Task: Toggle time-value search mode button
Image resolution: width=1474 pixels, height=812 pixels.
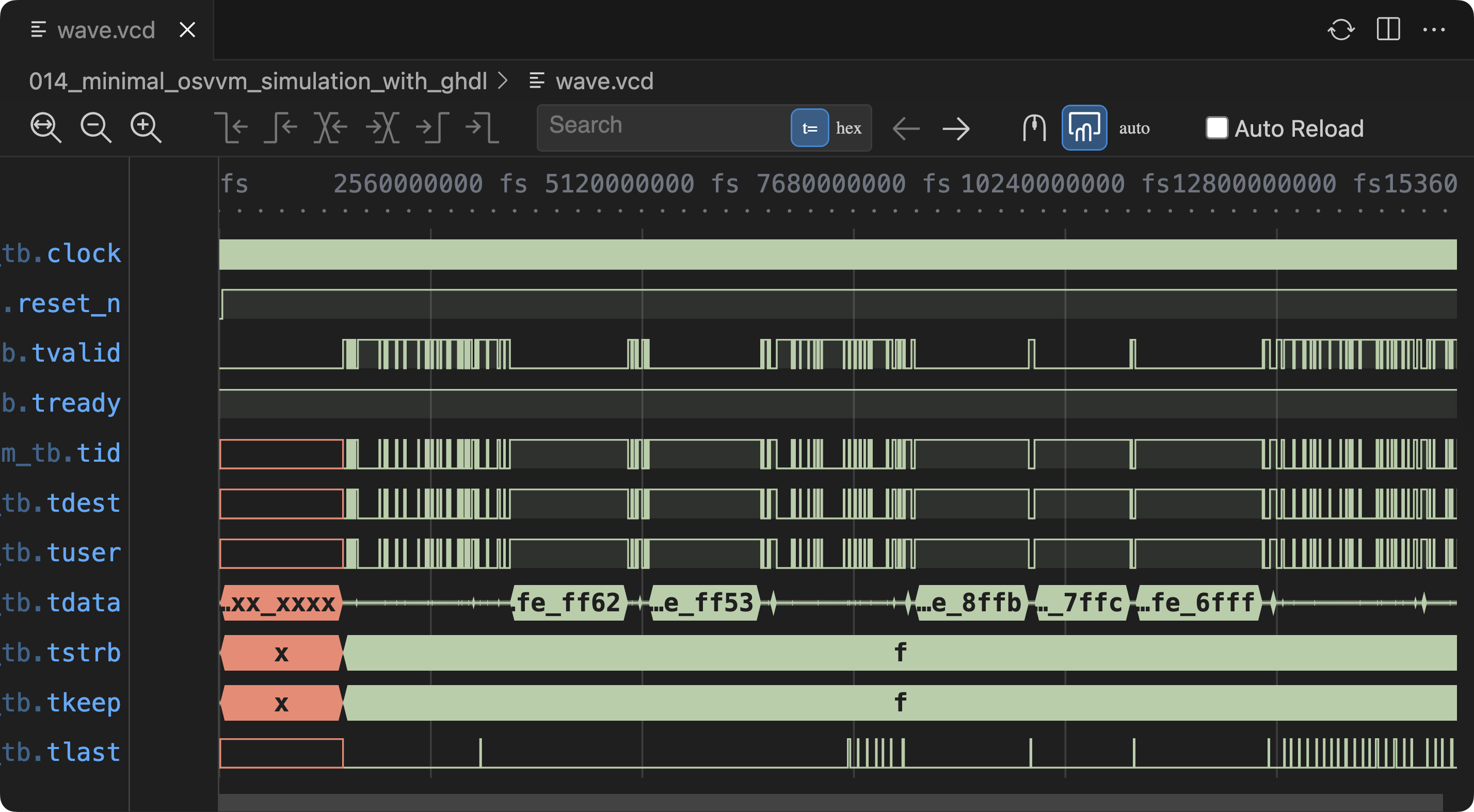Action: pyautogui.click(x=809, y=128)
